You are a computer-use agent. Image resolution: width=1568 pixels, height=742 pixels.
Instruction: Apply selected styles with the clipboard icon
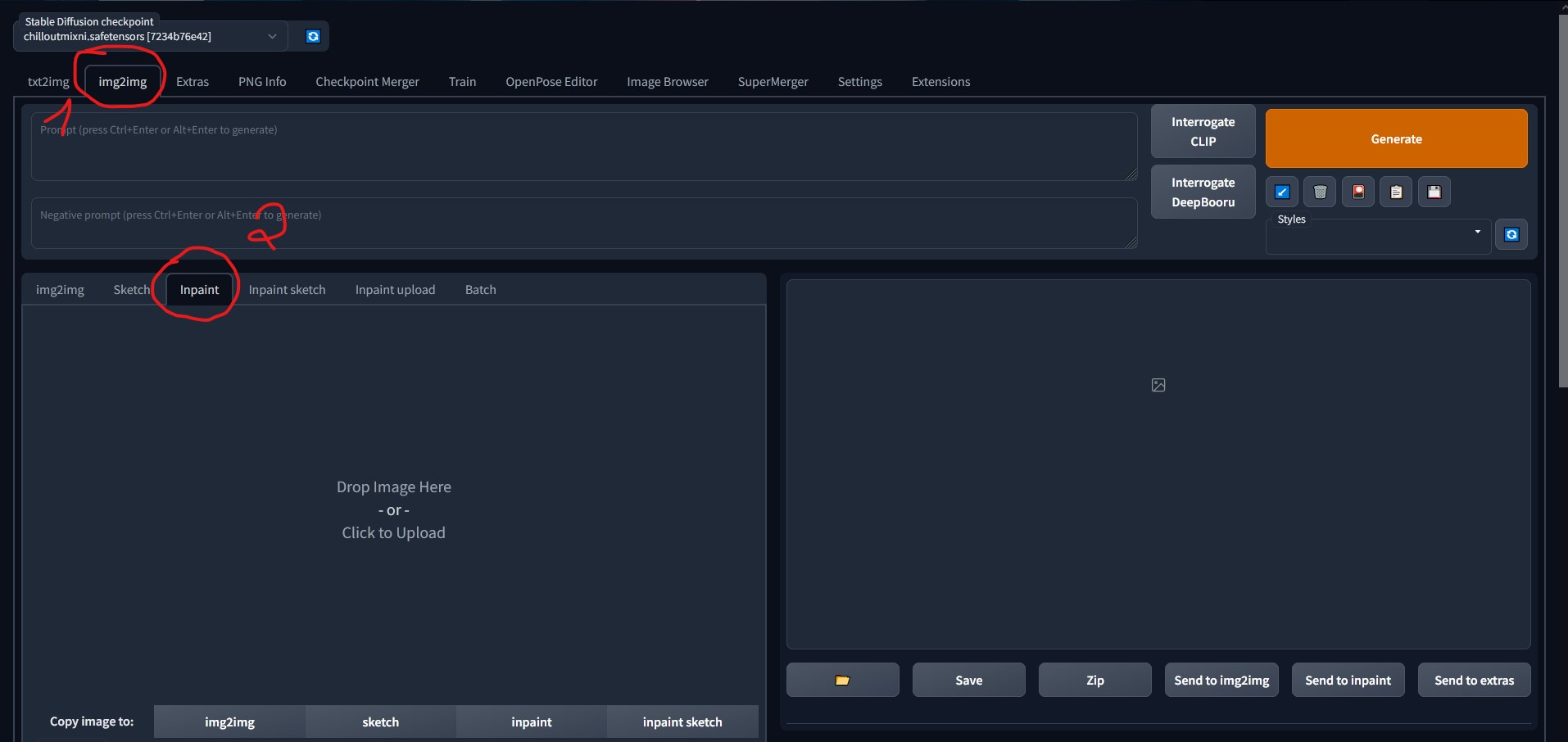coord(1396,192)
